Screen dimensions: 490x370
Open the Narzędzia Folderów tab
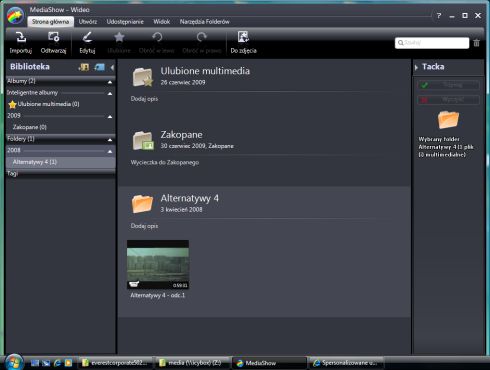204,22
